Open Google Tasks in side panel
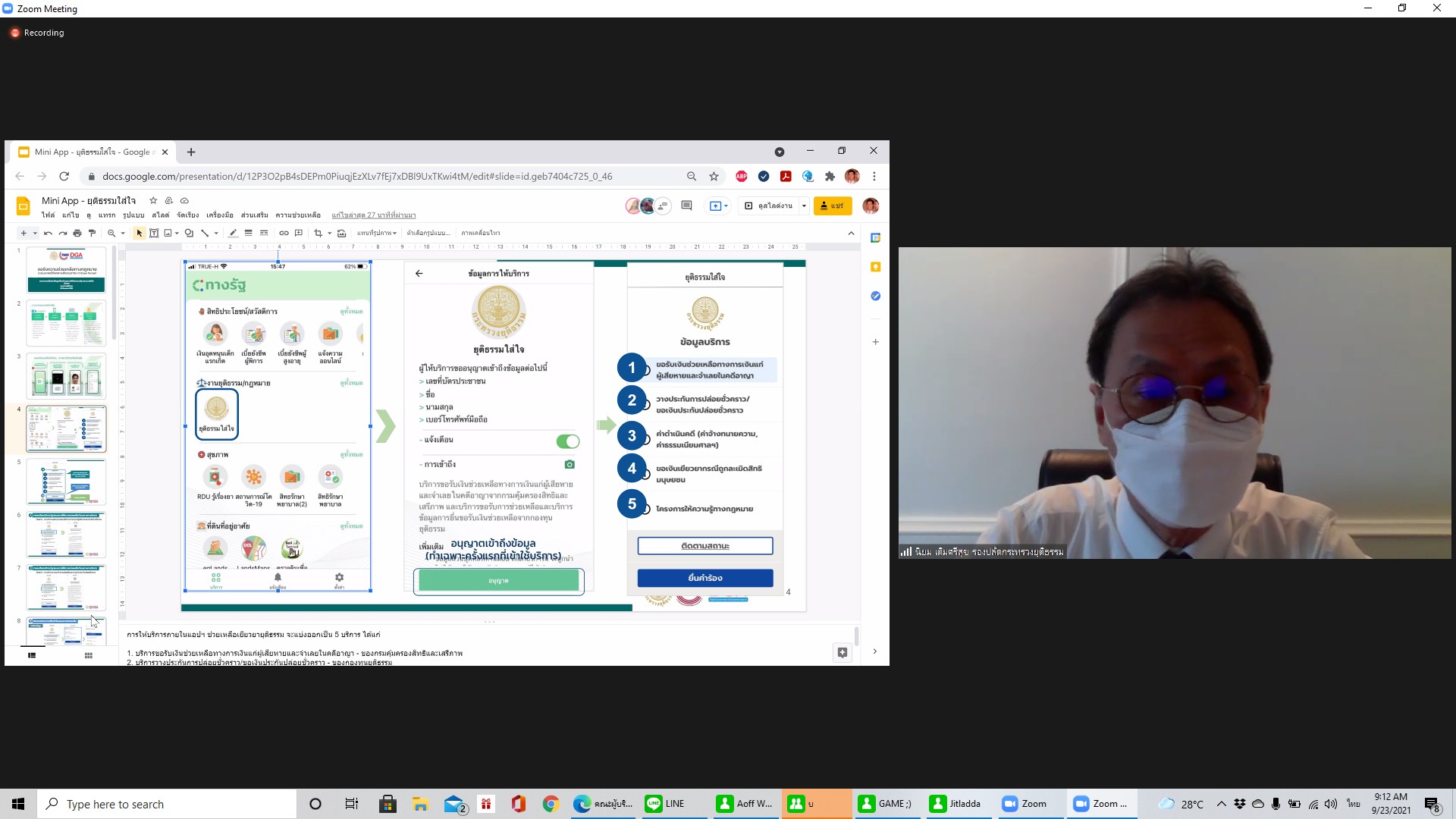The width and height of the screenshot is (1456, 819). tap(875, 296)
